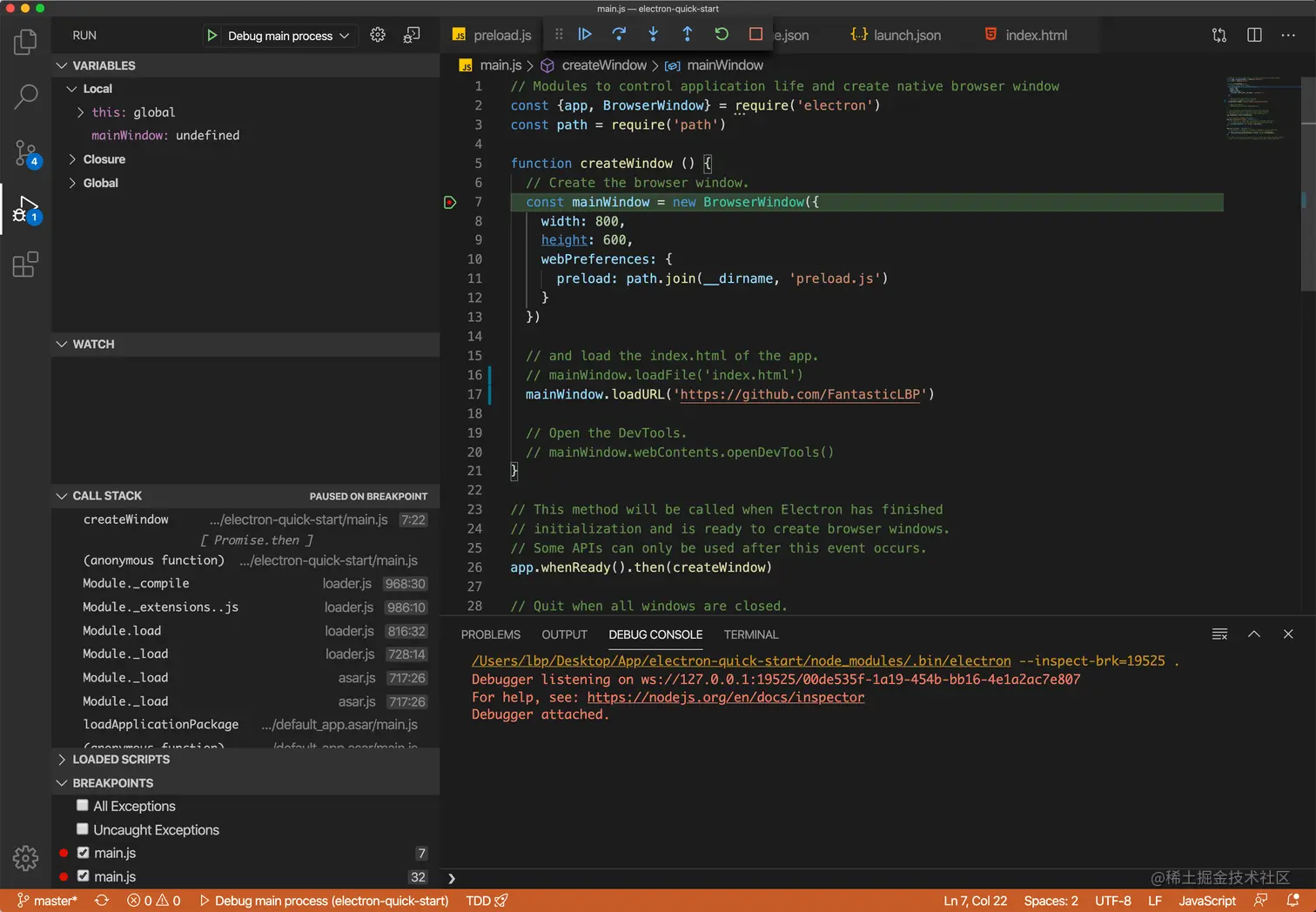Click the master* branch indicator

[48, 901]
